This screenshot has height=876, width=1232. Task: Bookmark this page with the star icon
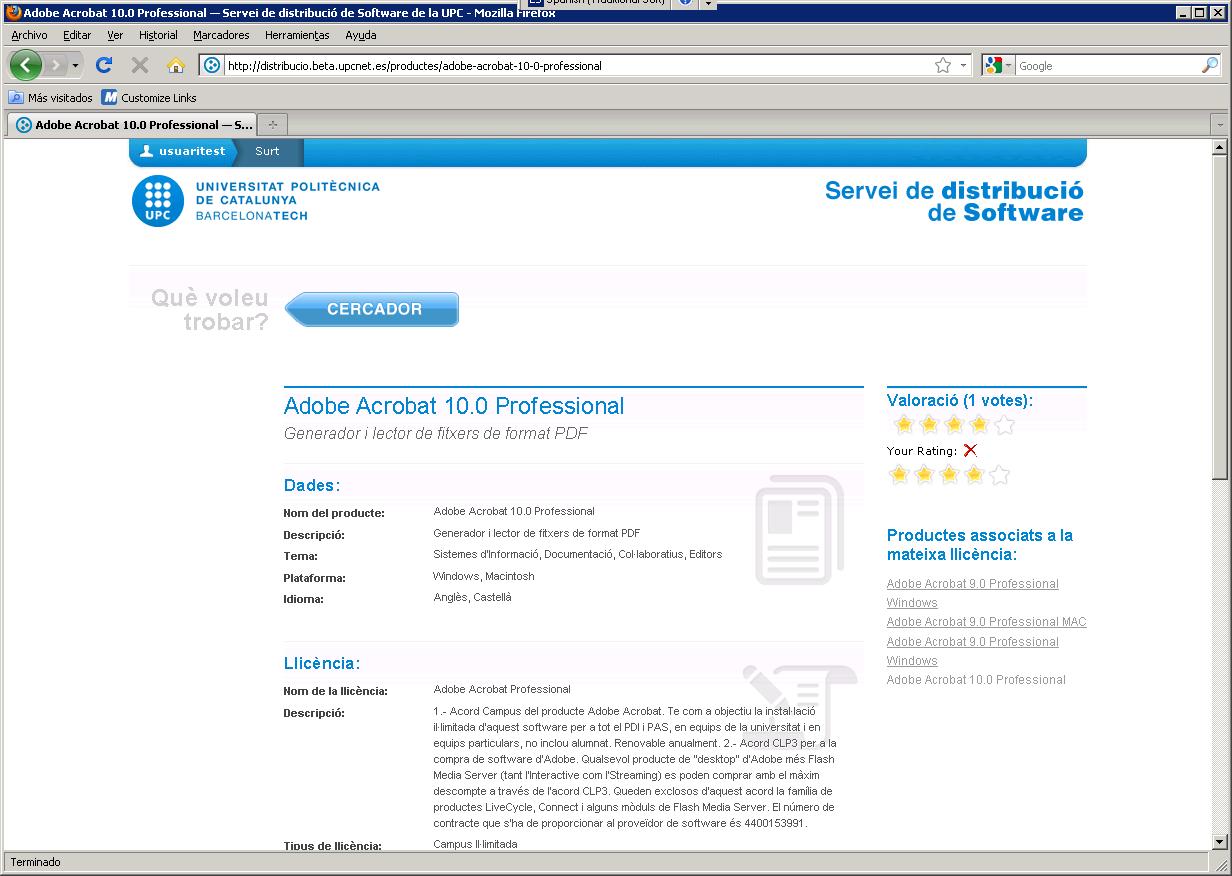click(x=943, y=65)
